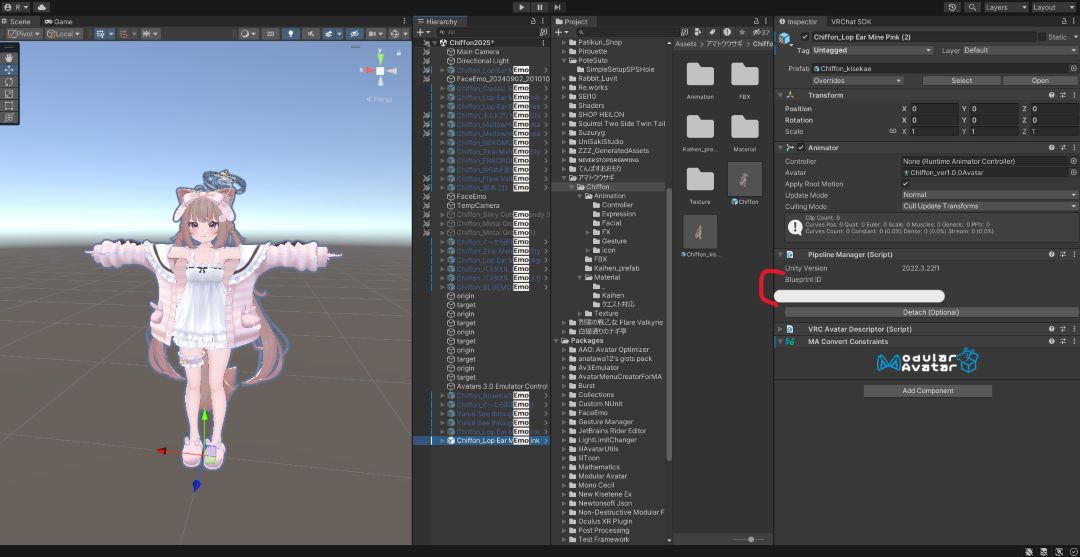Click the Add Component button
1080x557 pixels.
point(928,391)
